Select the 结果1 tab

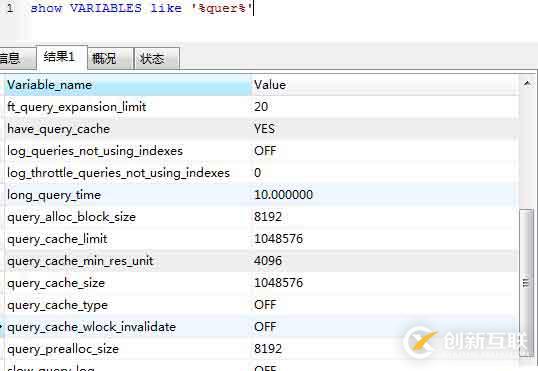[62, 57]
